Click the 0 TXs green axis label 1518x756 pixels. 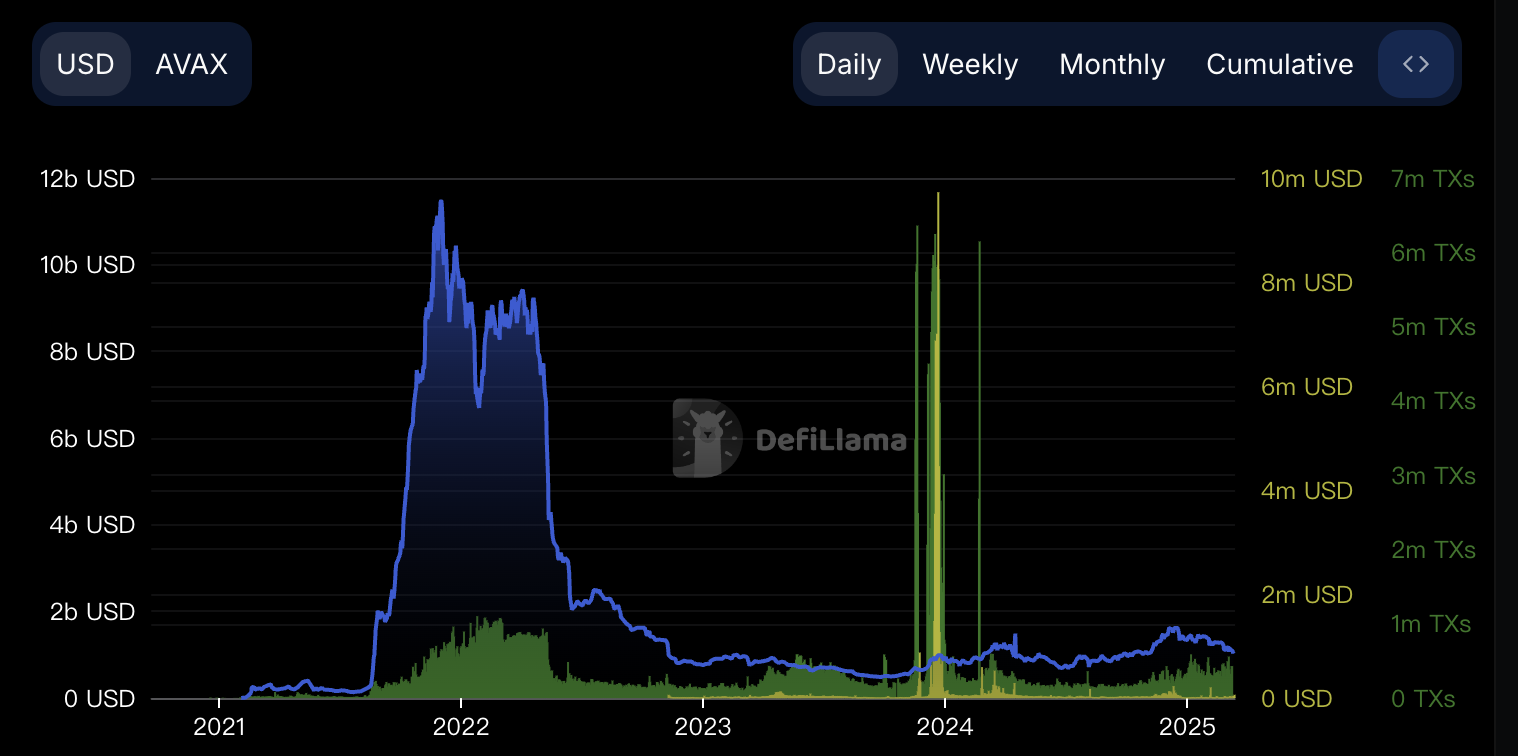(1423, 699)
